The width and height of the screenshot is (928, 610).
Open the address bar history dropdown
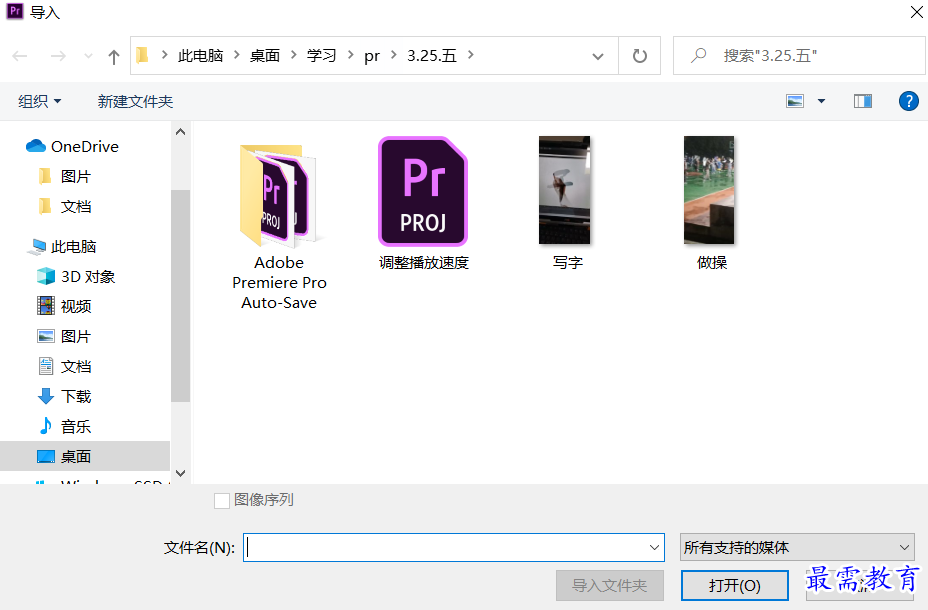pyautogui.click(x=598, y=56)
